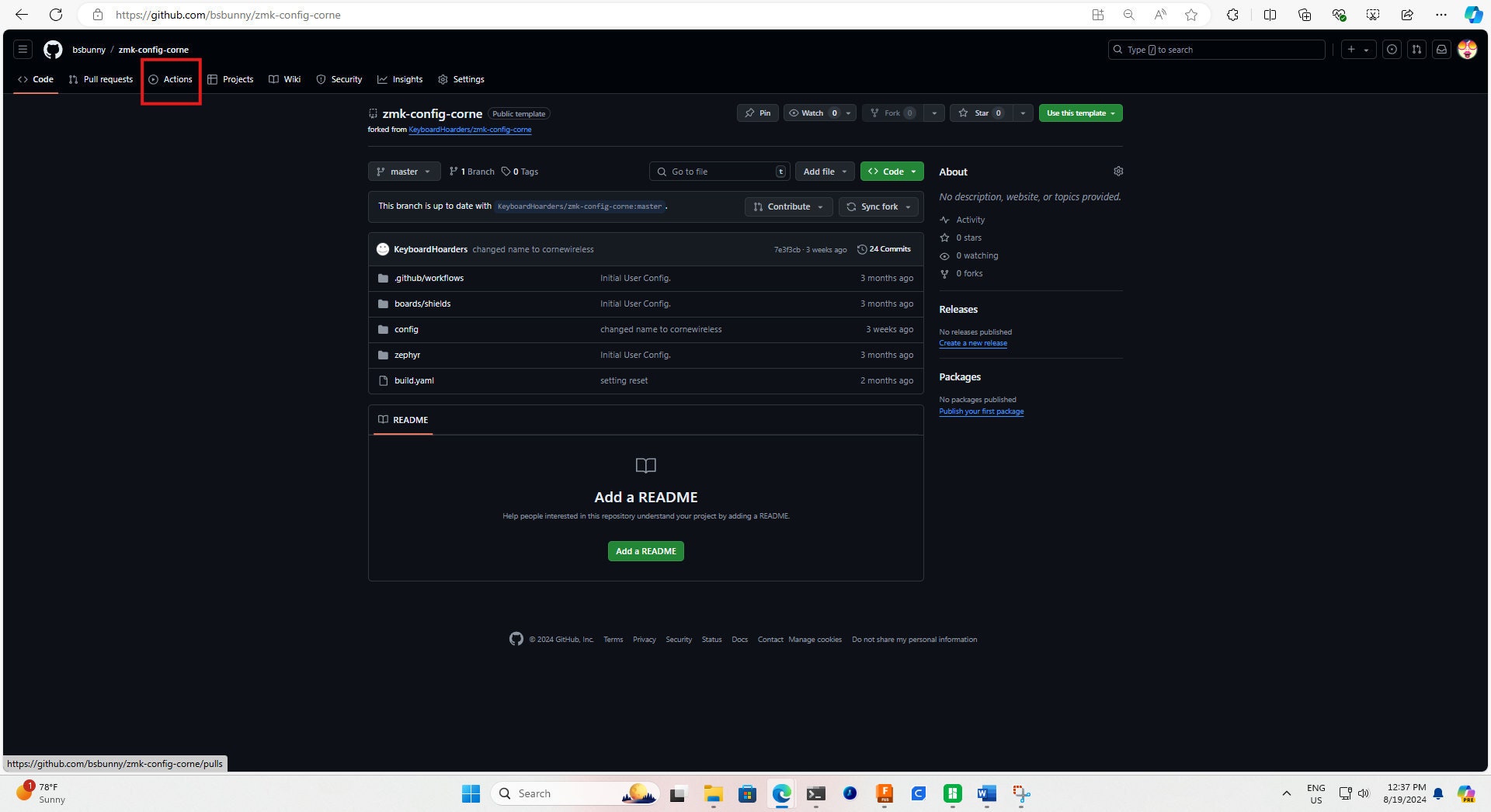The height and width of the screenshot is (812, 1491).
Task: Click the browser refresh icon
Action: (56, 15)
